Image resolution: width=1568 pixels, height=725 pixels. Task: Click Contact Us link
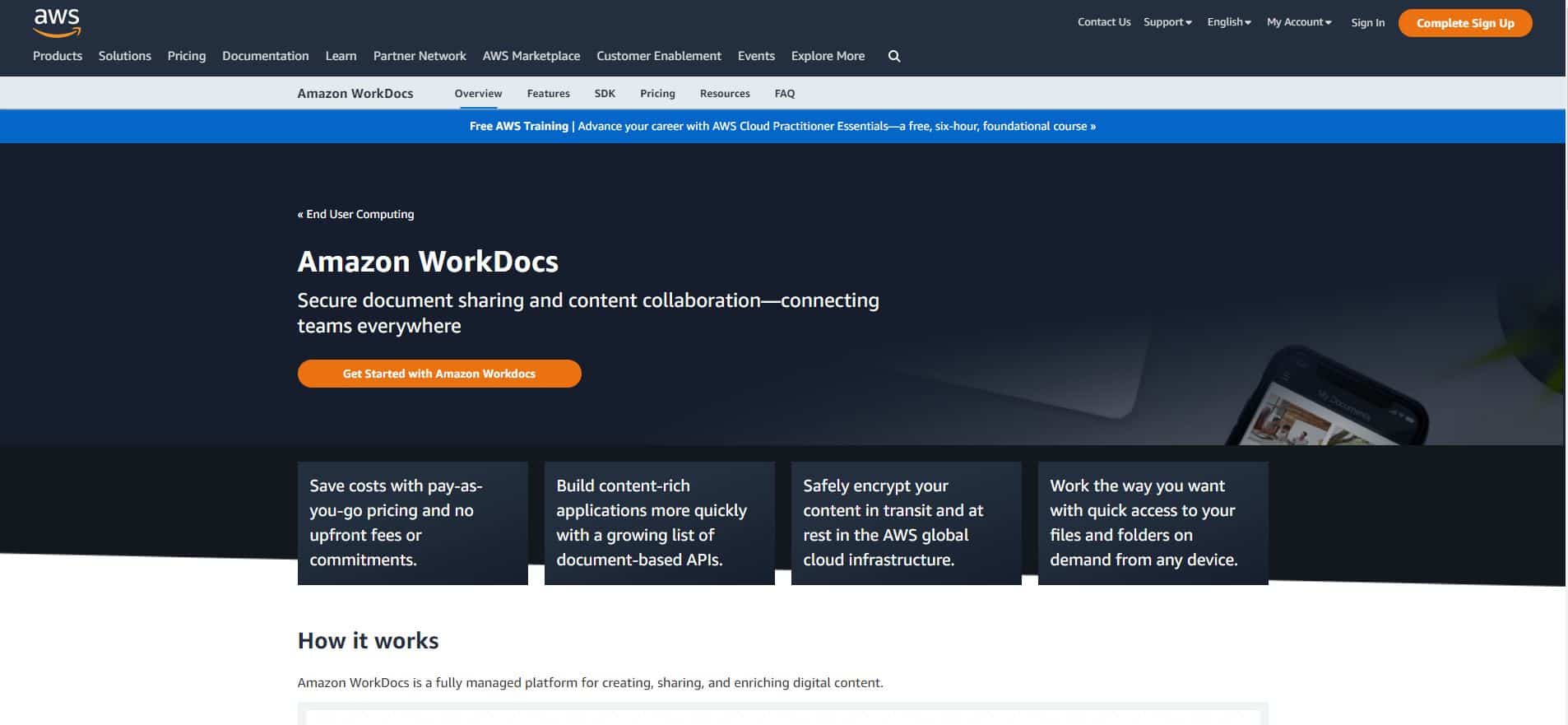[1104, 22]
